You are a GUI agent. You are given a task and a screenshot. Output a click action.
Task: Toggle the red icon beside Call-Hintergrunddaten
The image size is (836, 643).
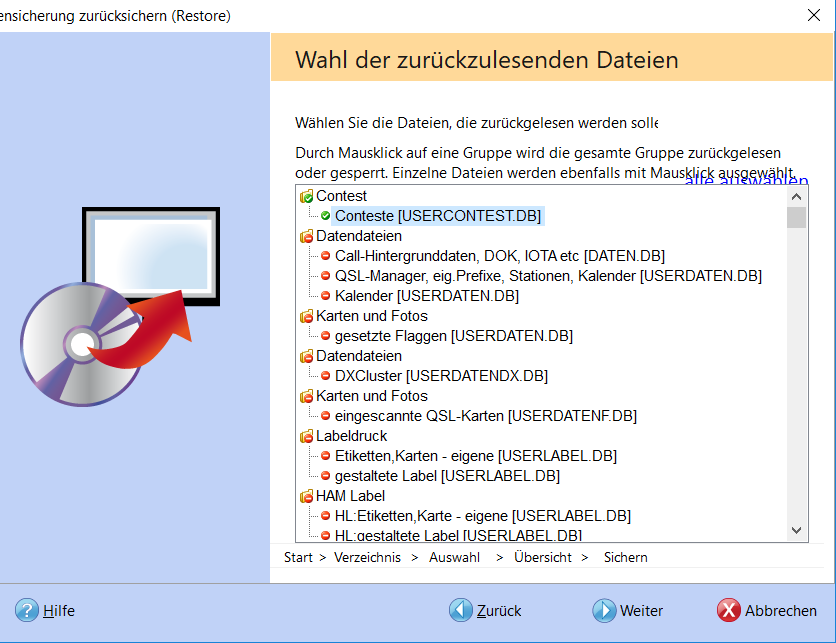click(x=325, y=256)
